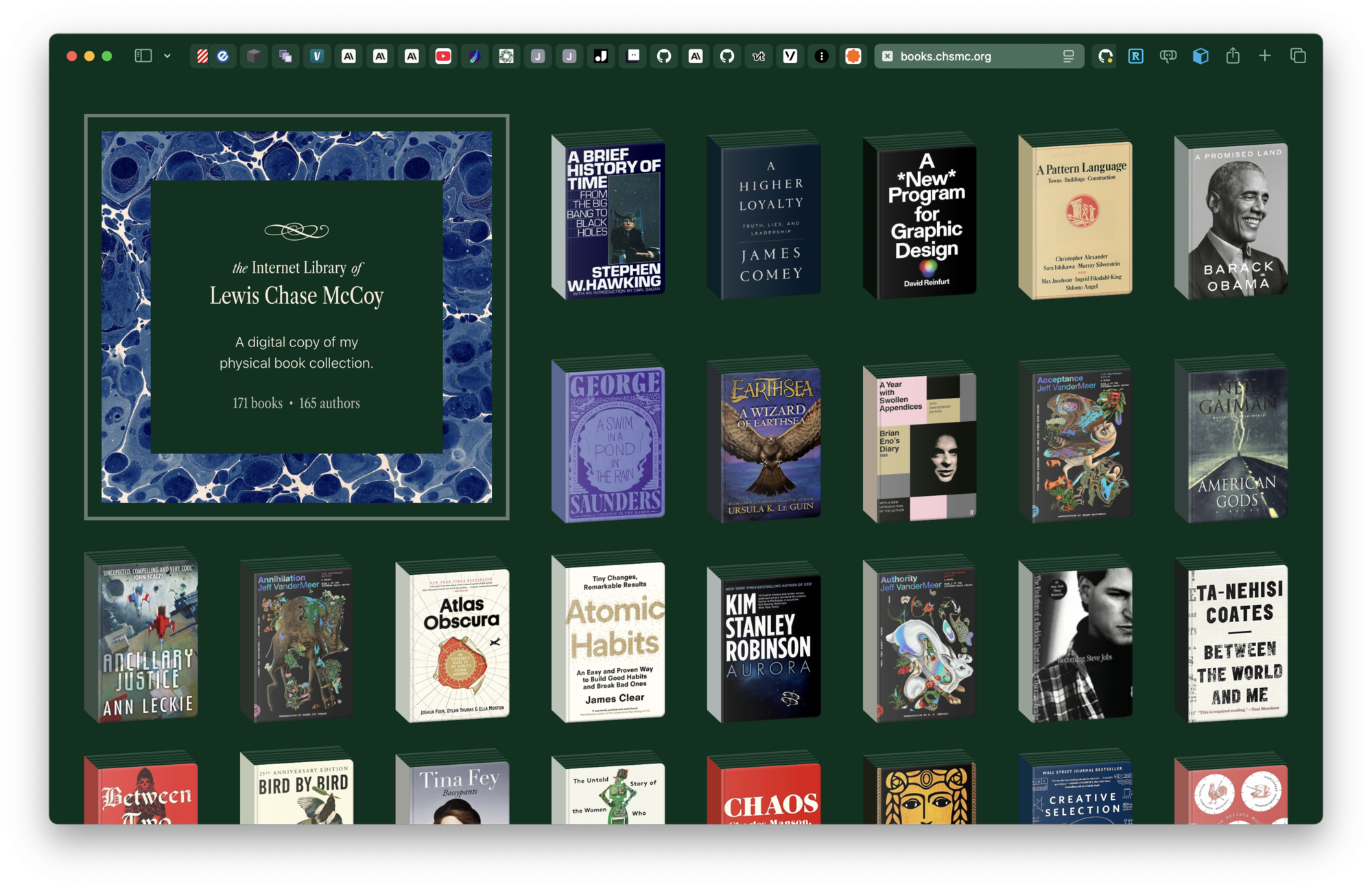Screen dimensions: 1372x889
Task: Open the YouTube pinned tab
Action: pyautogui.click(x=443, y=56)
